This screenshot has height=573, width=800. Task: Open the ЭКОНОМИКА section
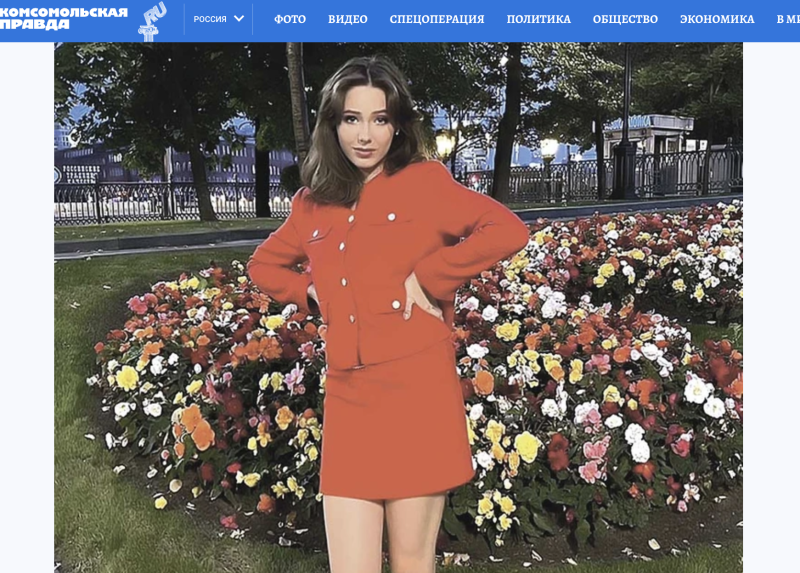[x=717, y=19]
